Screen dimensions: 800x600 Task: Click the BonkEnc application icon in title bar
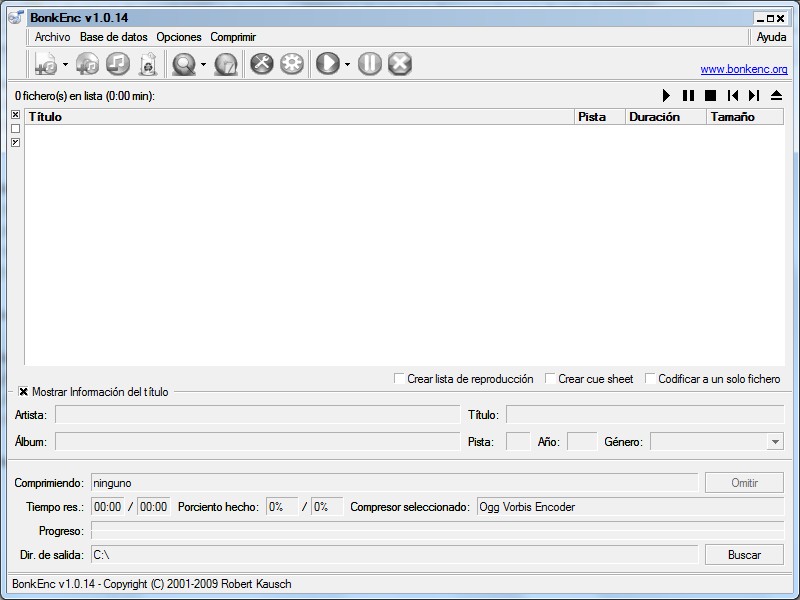[x=16, y=17]
